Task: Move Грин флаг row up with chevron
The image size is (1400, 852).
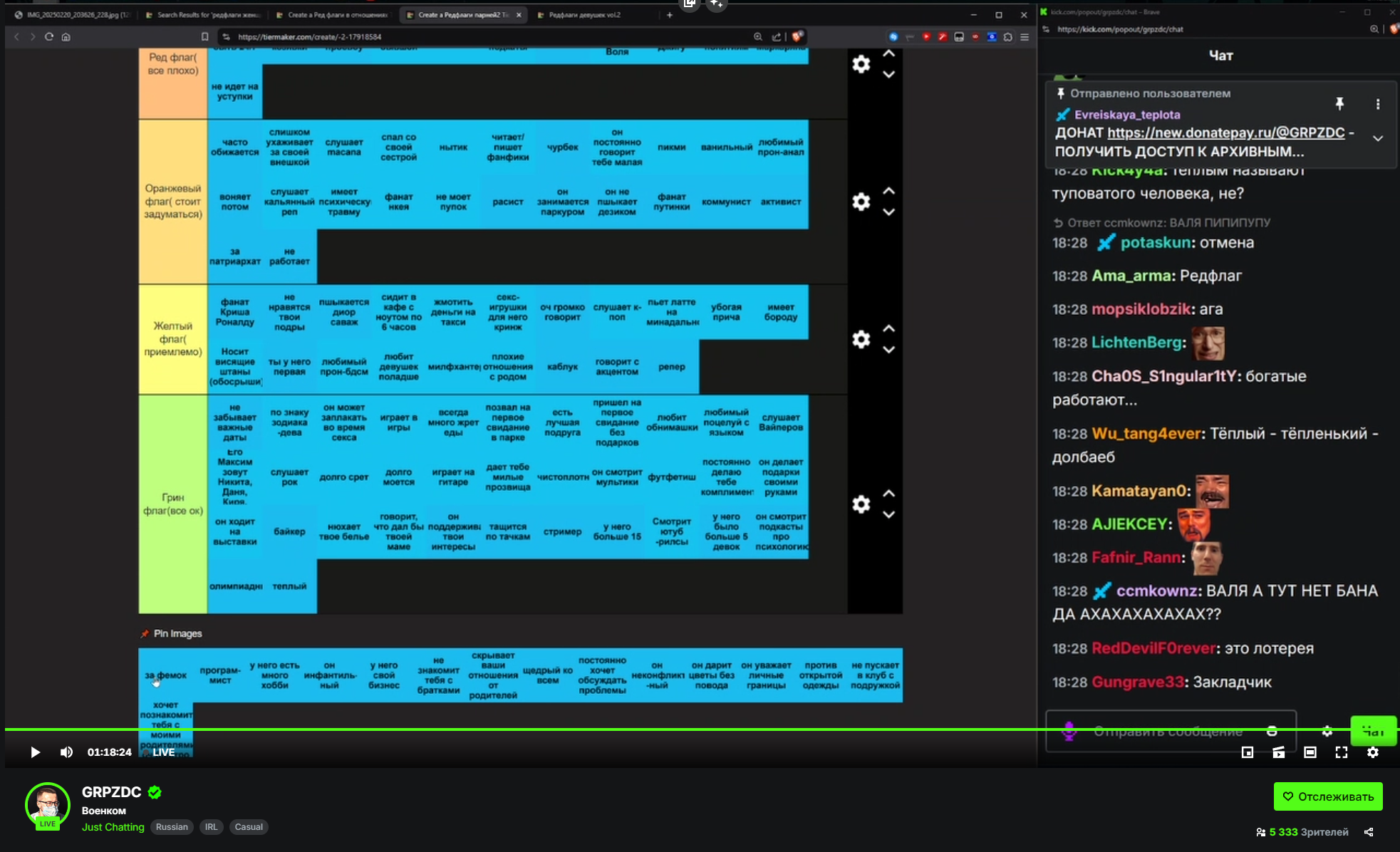Action: tap(888, 494)
